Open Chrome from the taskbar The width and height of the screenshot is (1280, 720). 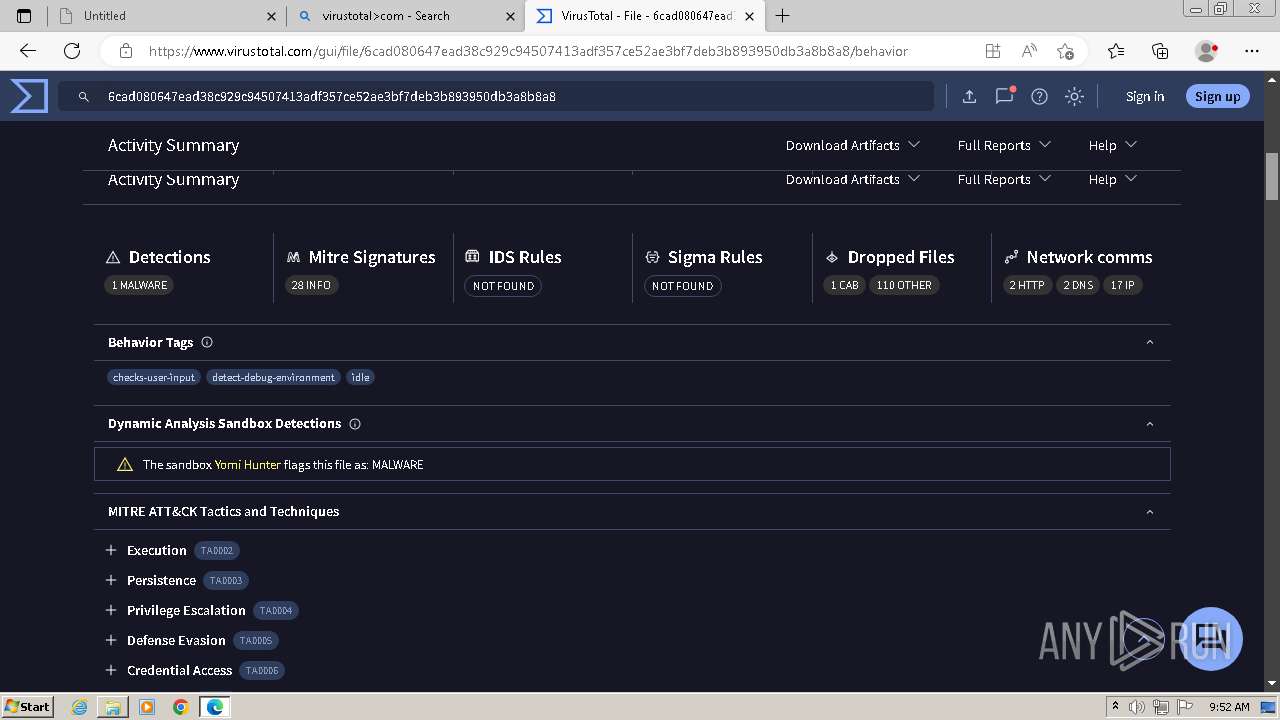point(180,707)
